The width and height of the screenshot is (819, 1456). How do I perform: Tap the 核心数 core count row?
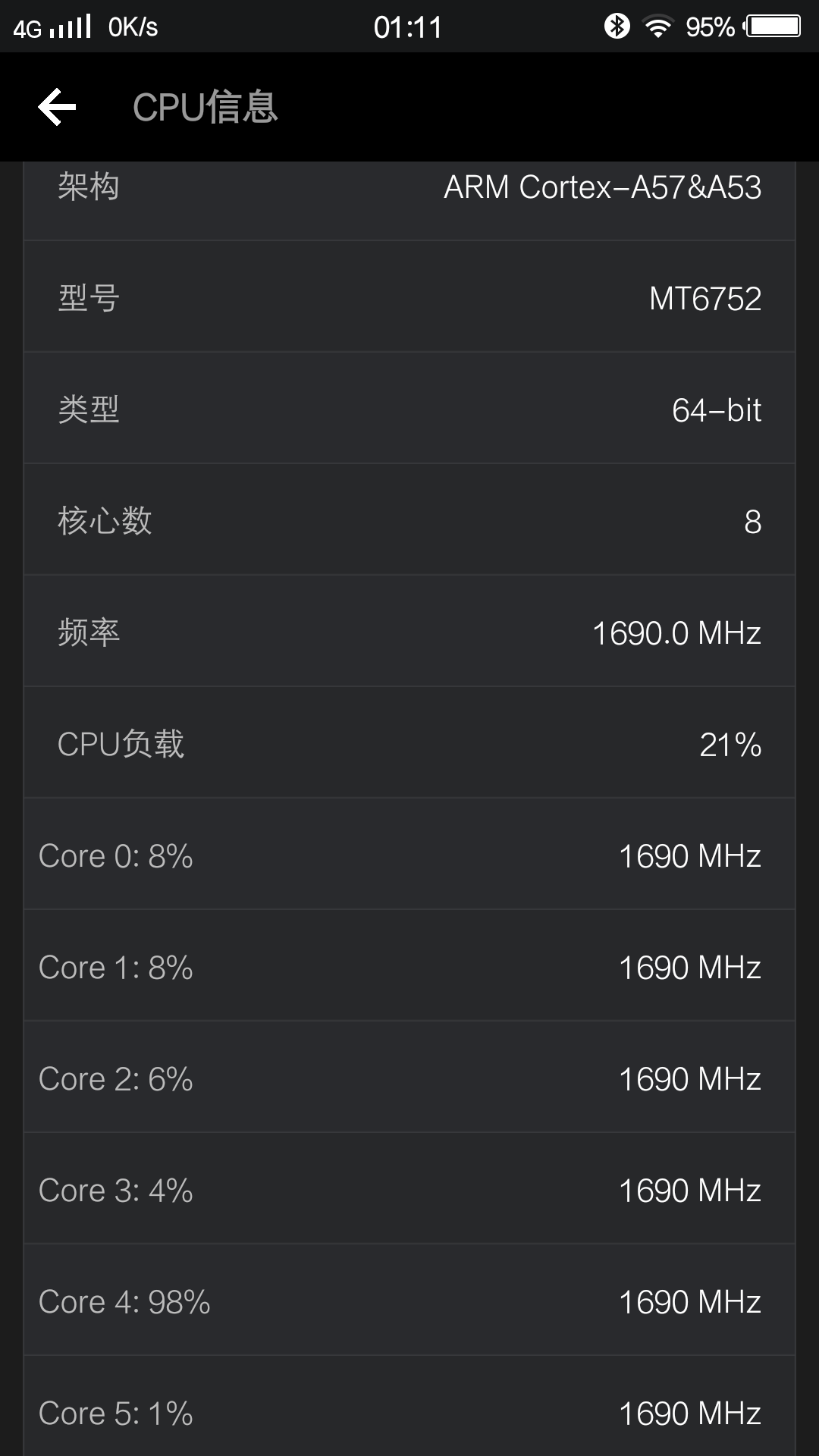pyautogui.click(x=409, y=521)
